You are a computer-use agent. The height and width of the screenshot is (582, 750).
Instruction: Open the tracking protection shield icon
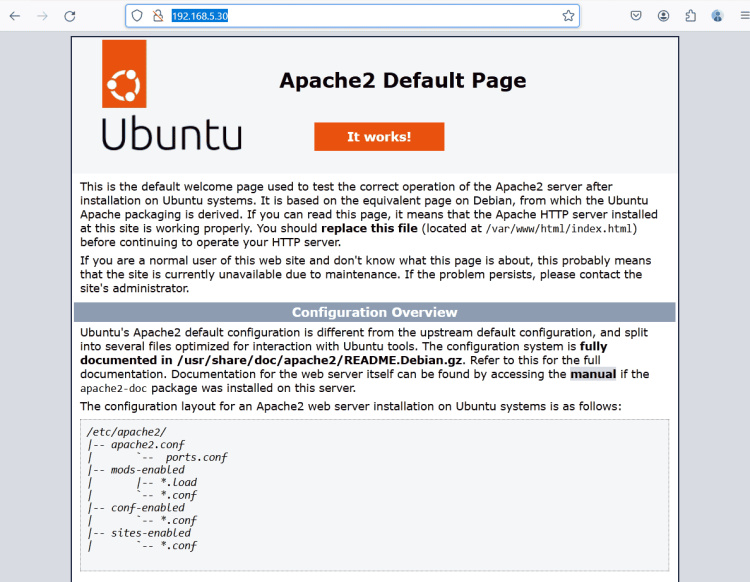click(x=138, y=16)
